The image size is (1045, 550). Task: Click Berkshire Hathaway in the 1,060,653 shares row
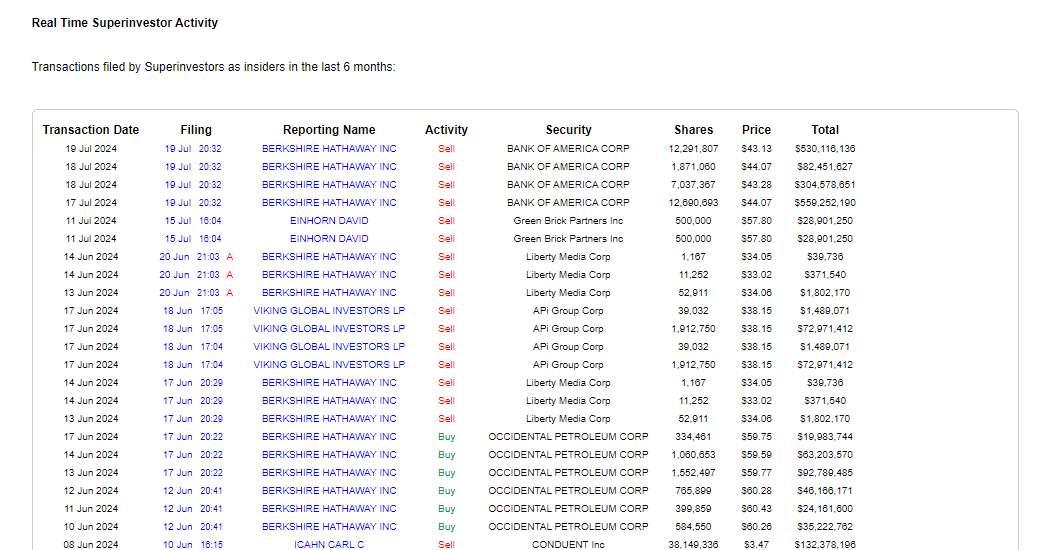(x=329, y=455)
